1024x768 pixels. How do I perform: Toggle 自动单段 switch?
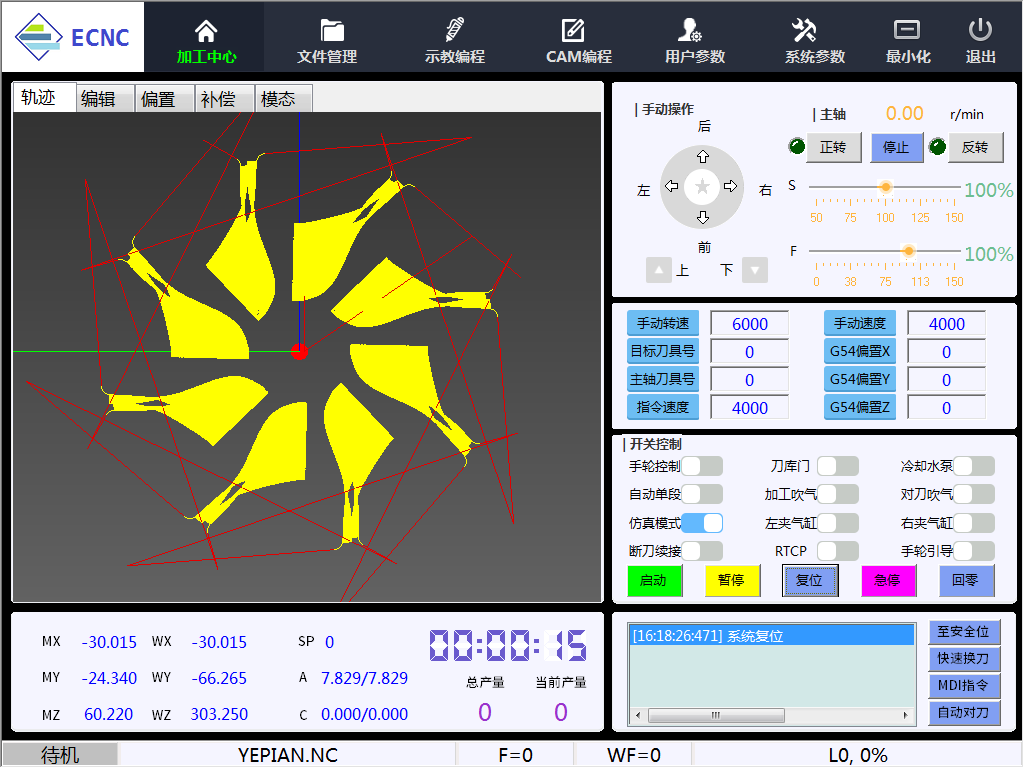702,494
